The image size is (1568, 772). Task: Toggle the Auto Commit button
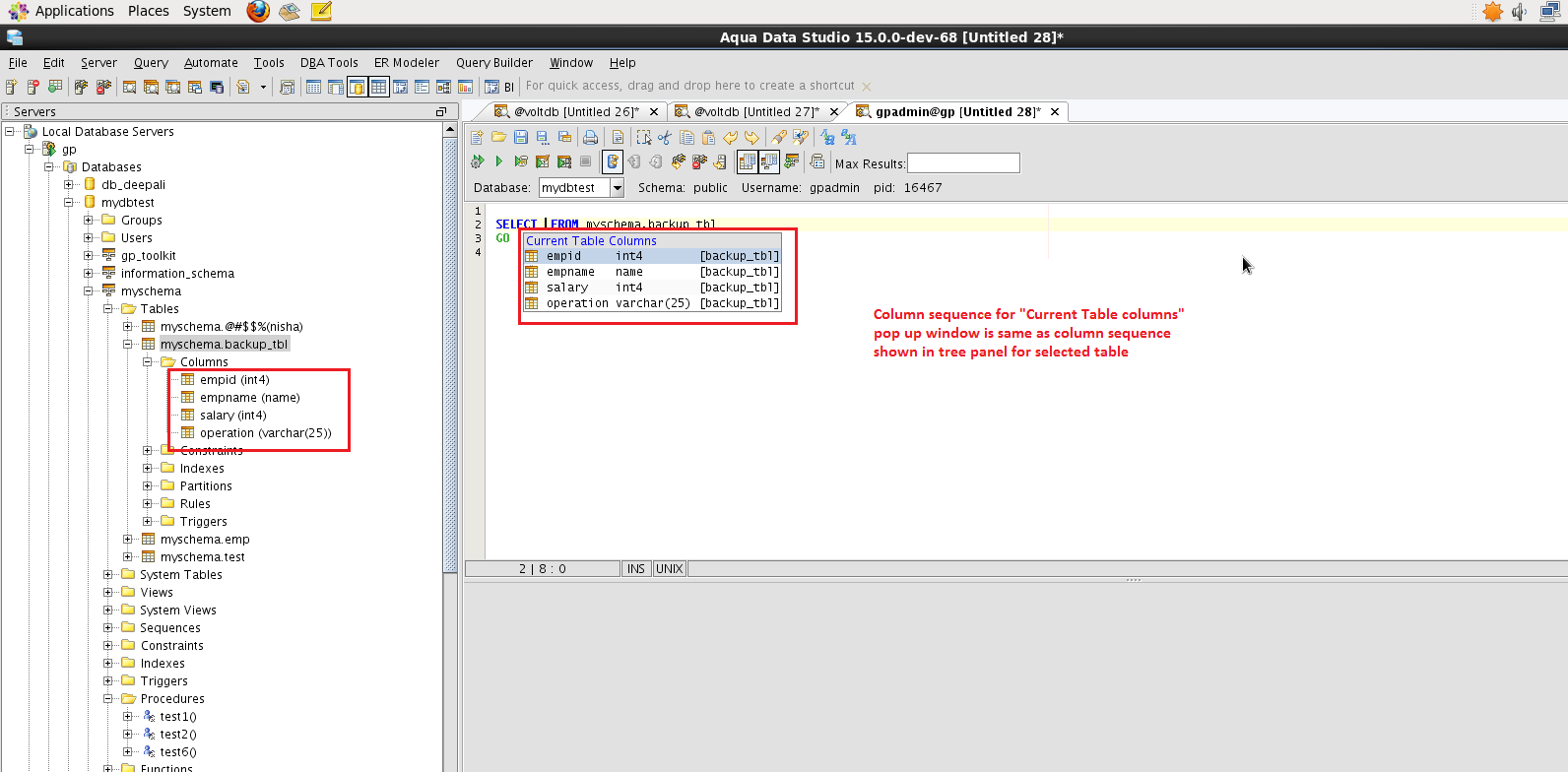[x=612, y=161]
